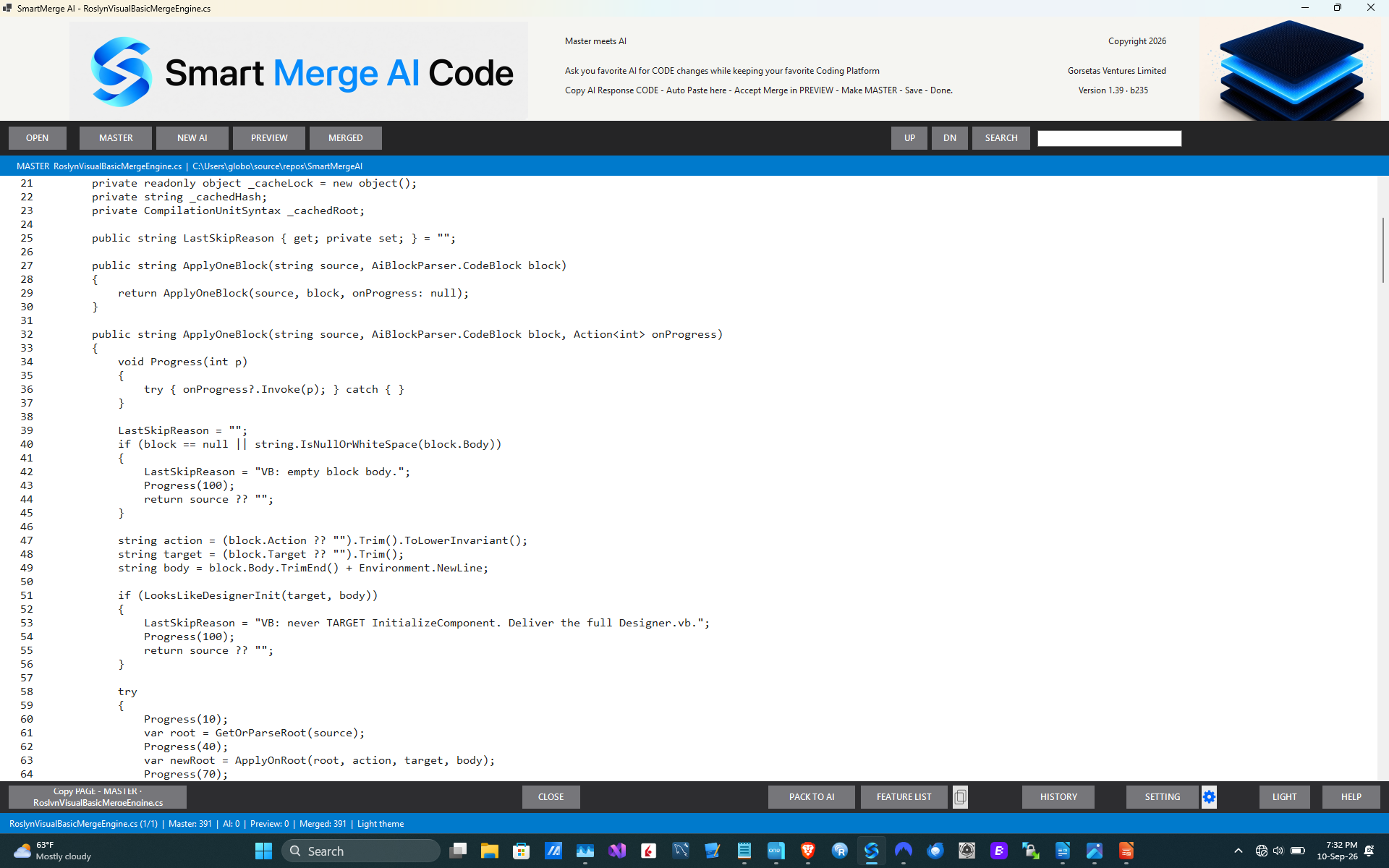Open the Notepad taskbar icon

(744, 851)
